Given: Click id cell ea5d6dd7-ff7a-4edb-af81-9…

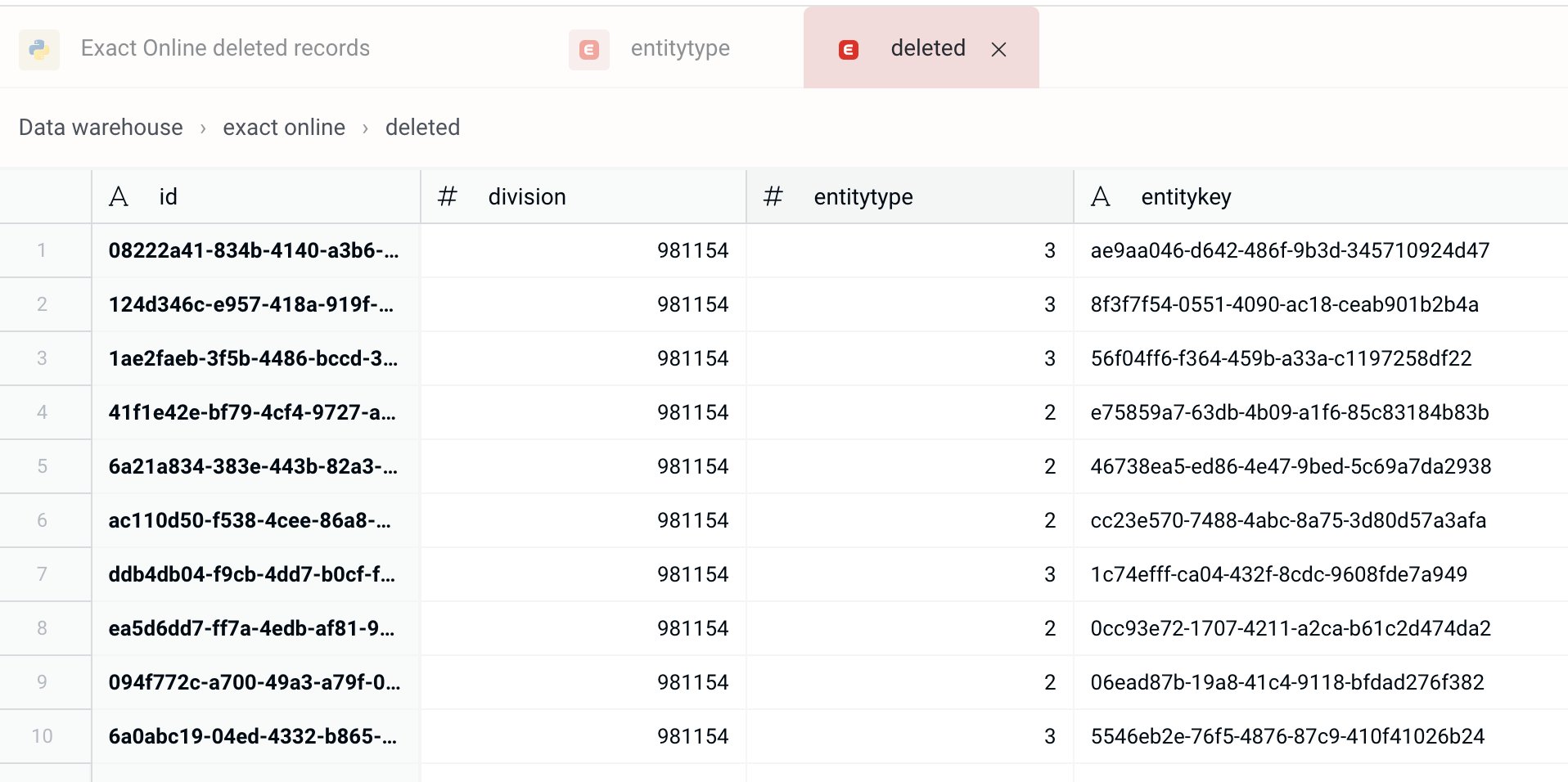Looking at the screenshot, I should [256, 628].
